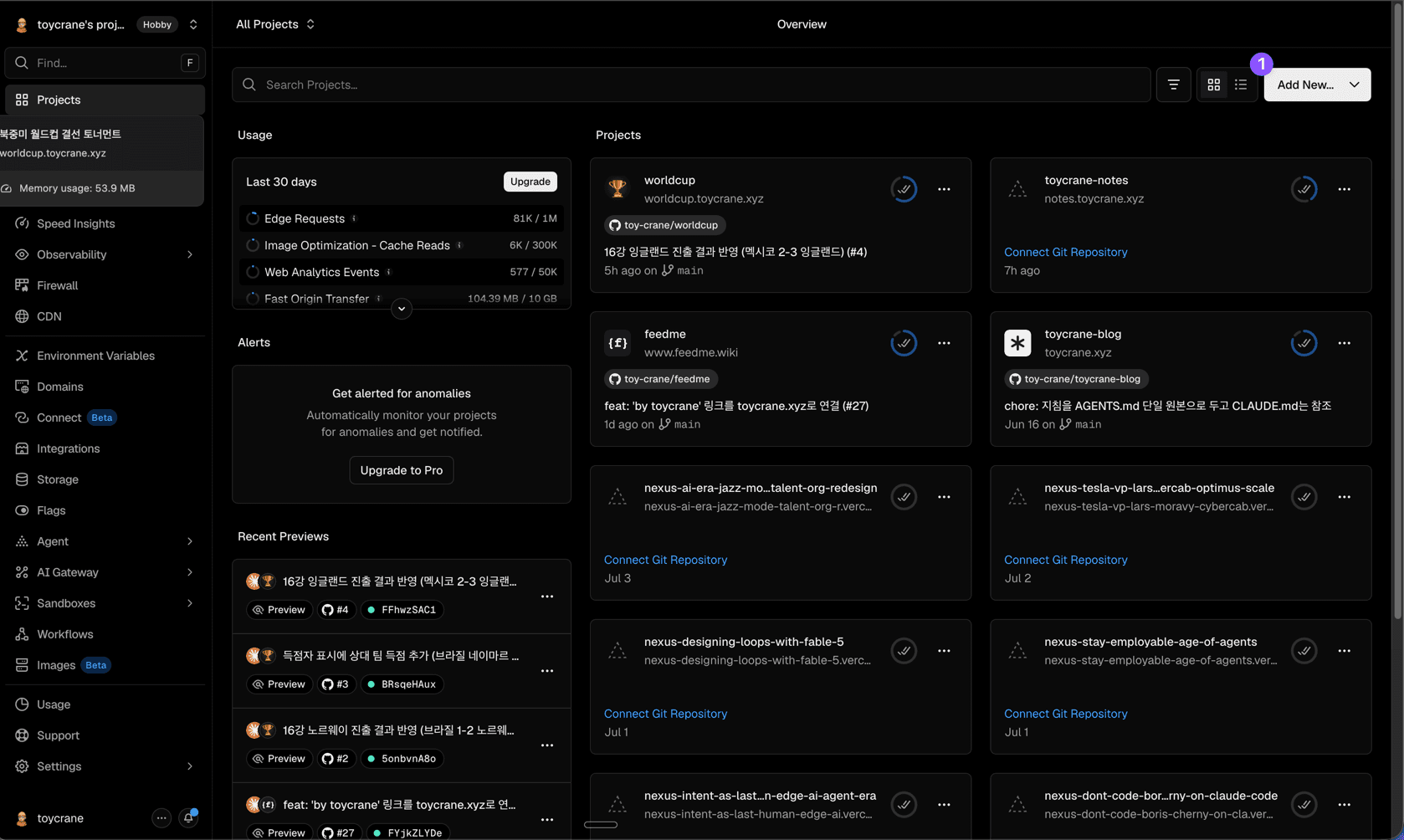Open toycrane-notes more options menu
The height and width of the screenshot is (840, 1404).
point(1344,189)
